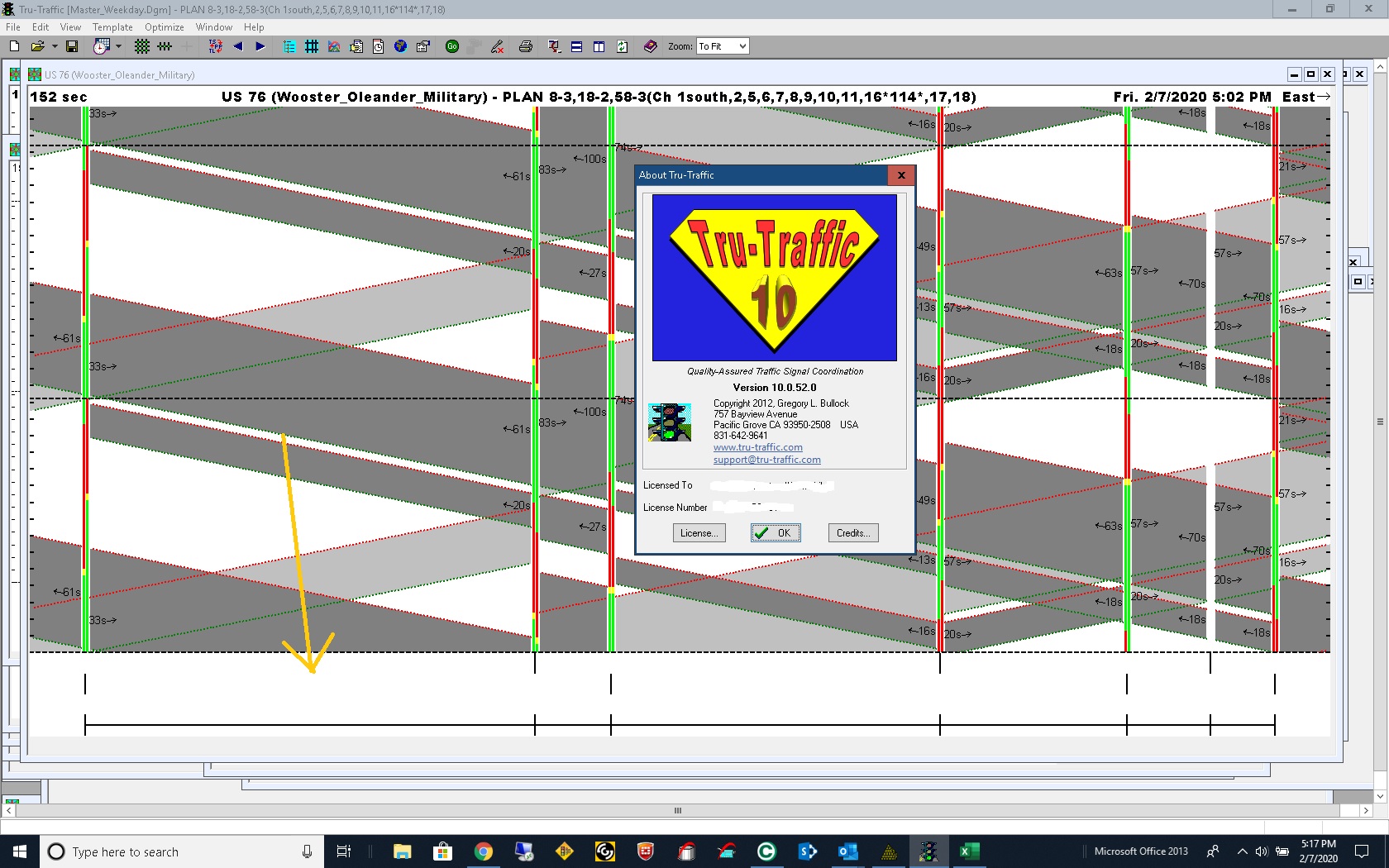Close the About Tru-Traffic dialog

click(901, 175)
